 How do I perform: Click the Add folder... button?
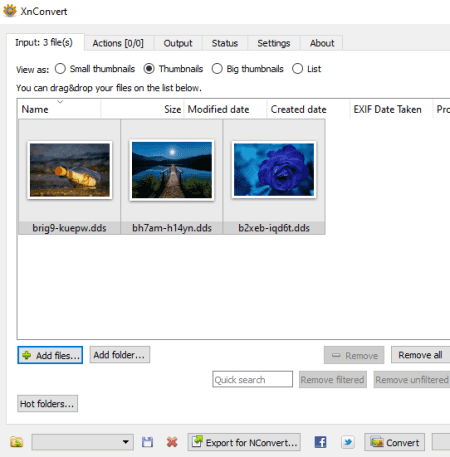click(120, 355)
